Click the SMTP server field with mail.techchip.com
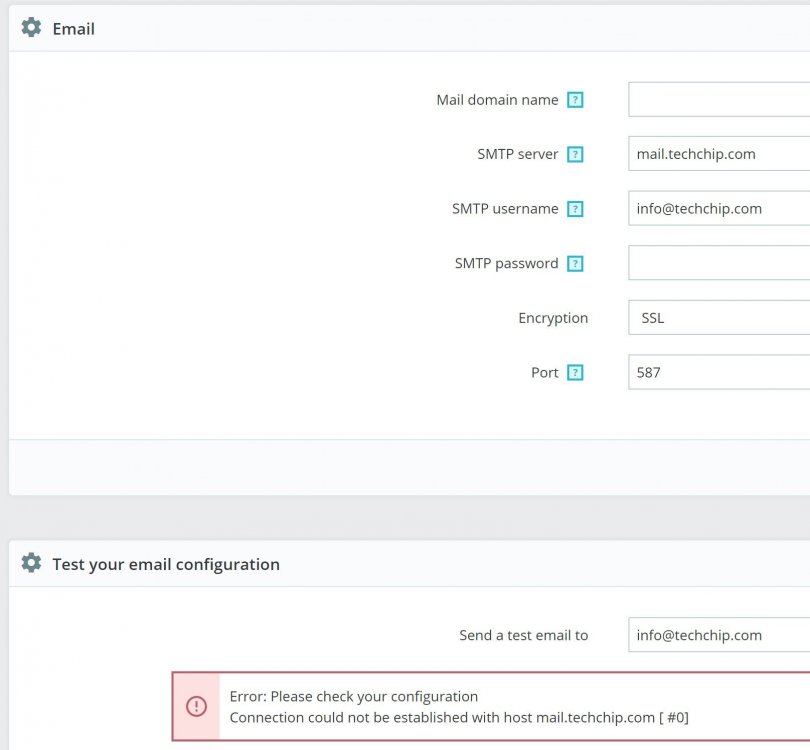810x750 pixels. coord(718,154)
